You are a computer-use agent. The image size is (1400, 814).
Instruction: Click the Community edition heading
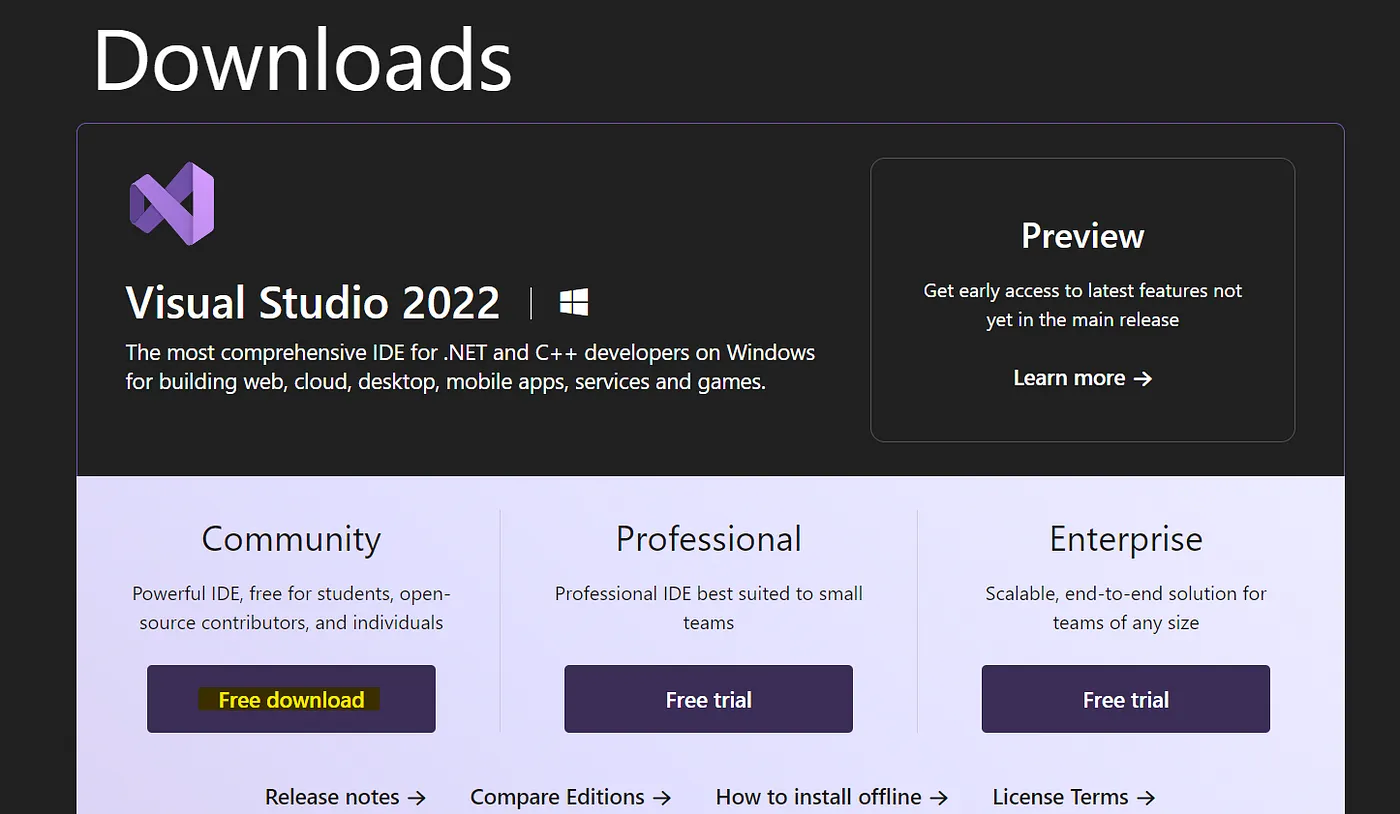[x=291, y=539]
